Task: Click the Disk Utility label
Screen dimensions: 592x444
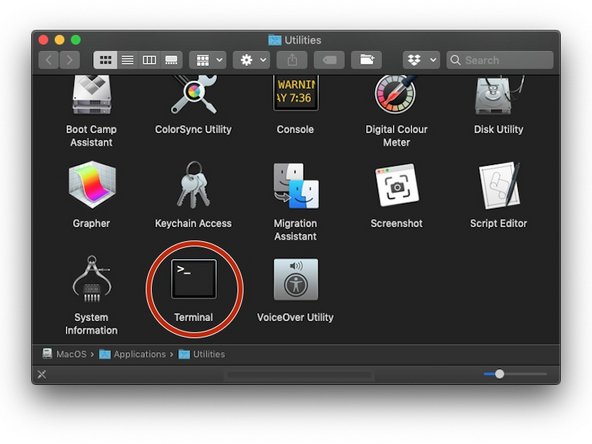Action: tap(499, 129)
